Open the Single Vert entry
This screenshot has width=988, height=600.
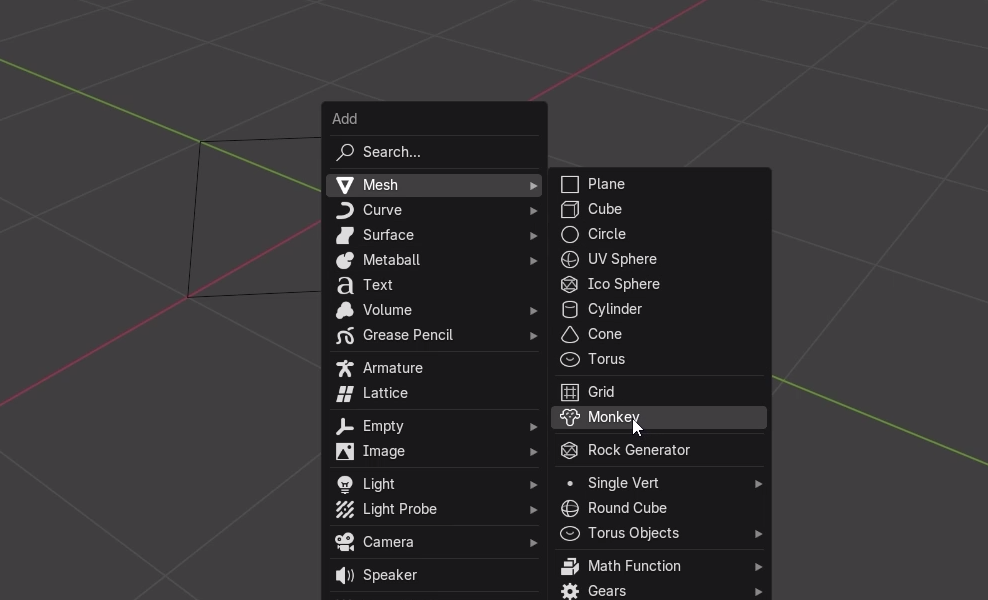coord(659,483)
